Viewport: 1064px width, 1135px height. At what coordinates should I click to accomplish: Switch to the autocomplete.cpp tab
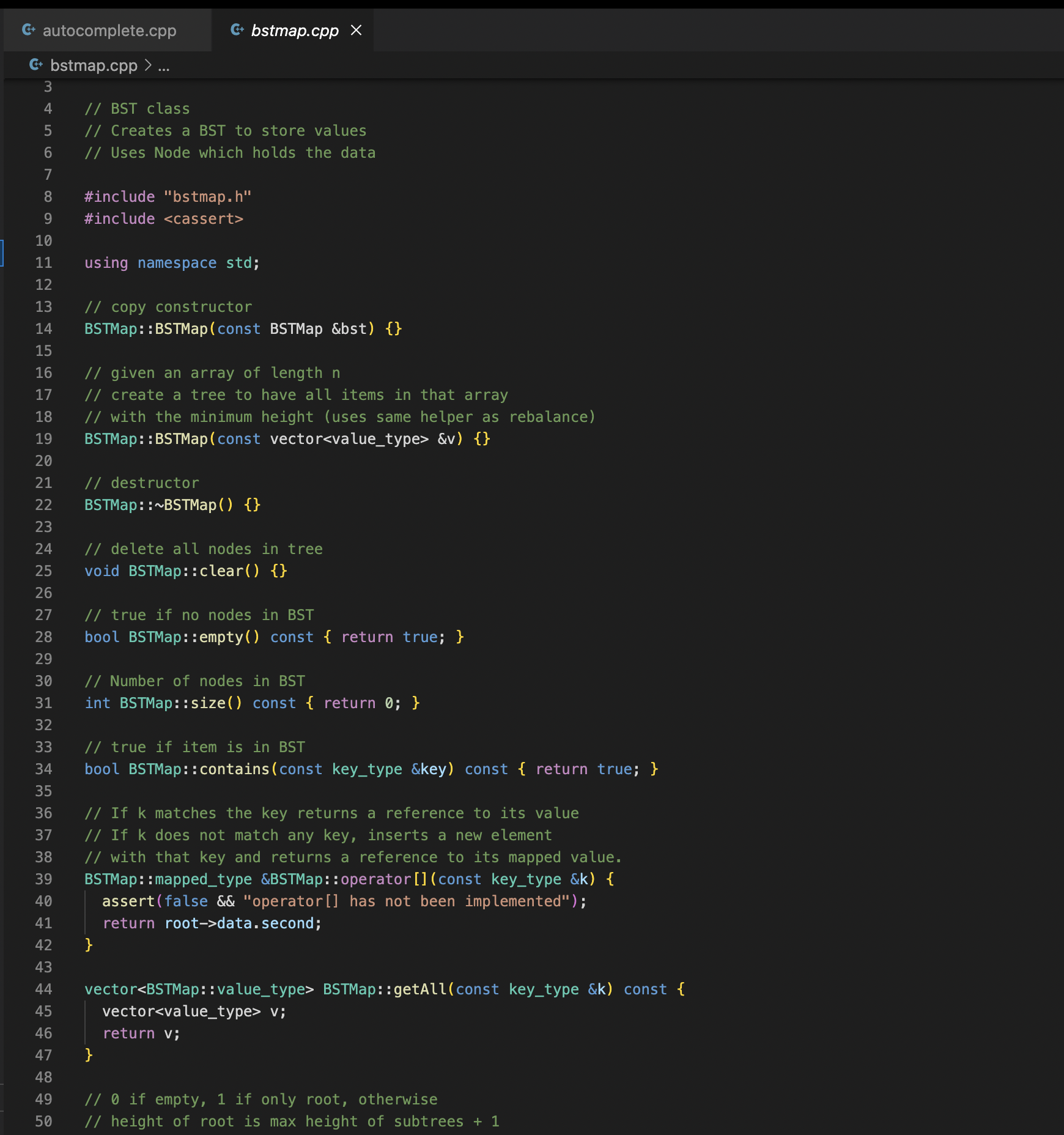pos(110,30)
